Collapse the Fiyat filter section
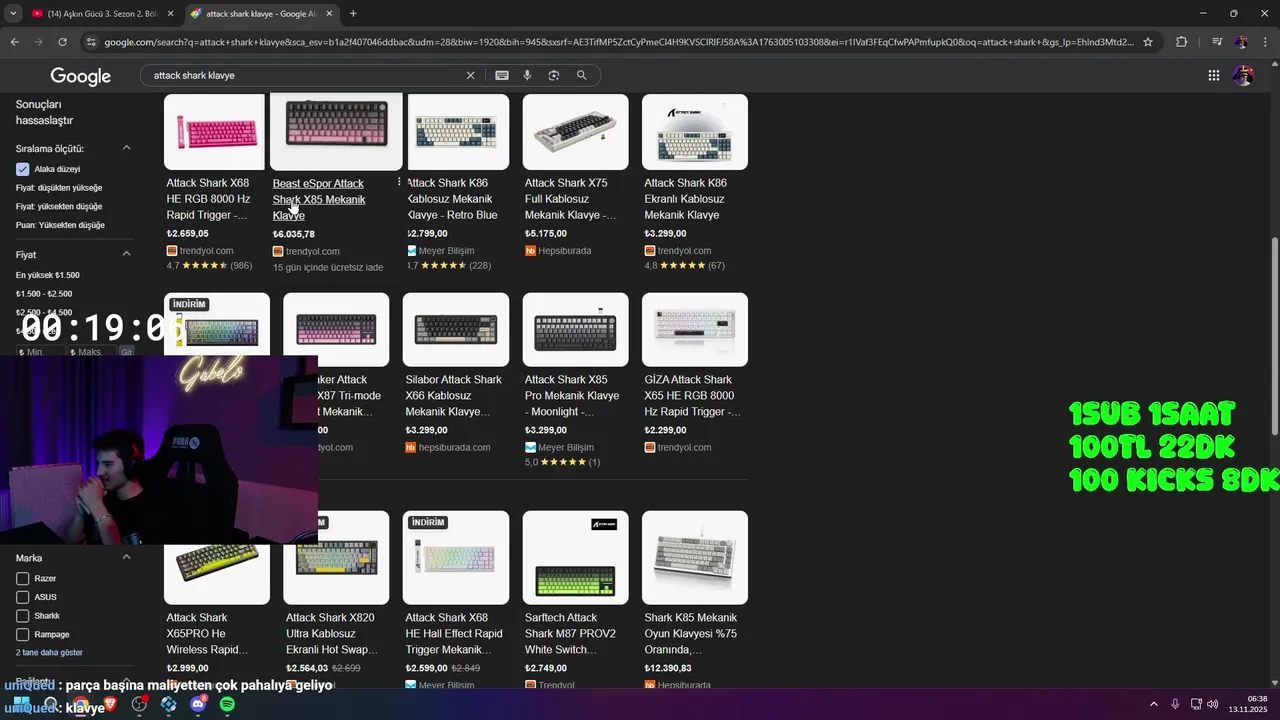Screen dimensions: 1280x720 126,254
